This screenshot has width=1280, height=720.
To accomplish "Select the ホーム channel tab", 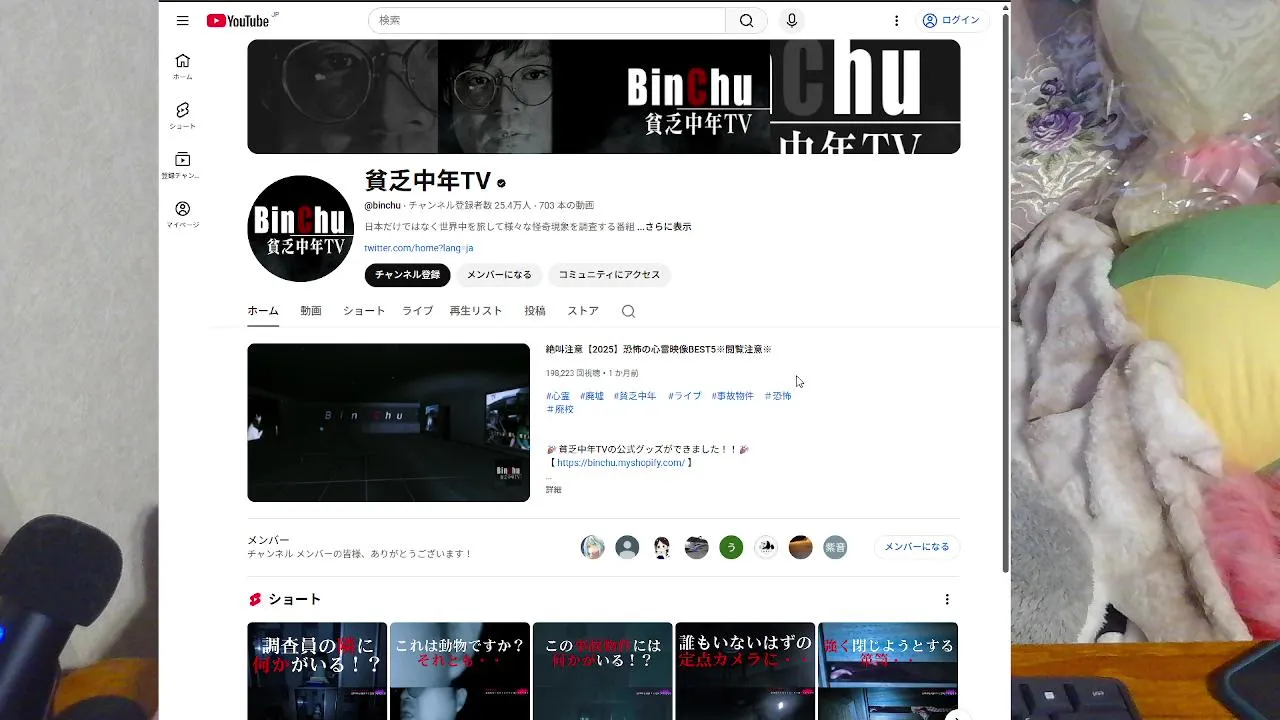I will (x=263, y=311).
